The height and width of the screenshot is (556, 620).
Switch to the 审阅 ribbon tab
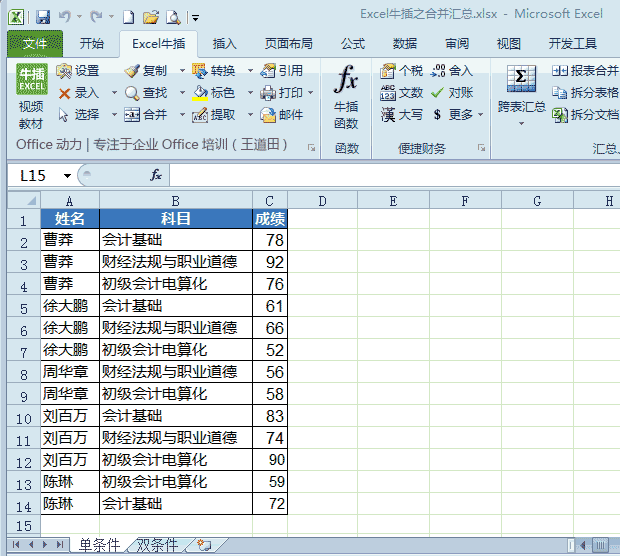point(457,43)
